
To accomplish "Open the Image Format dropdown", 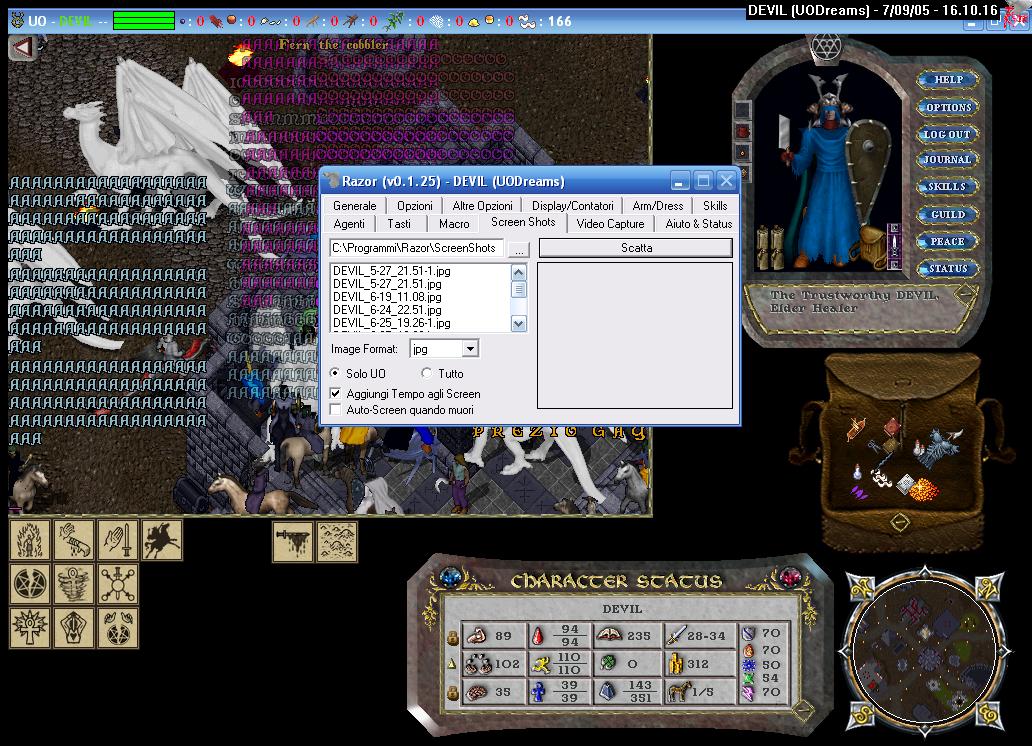I will click(469, 349).
